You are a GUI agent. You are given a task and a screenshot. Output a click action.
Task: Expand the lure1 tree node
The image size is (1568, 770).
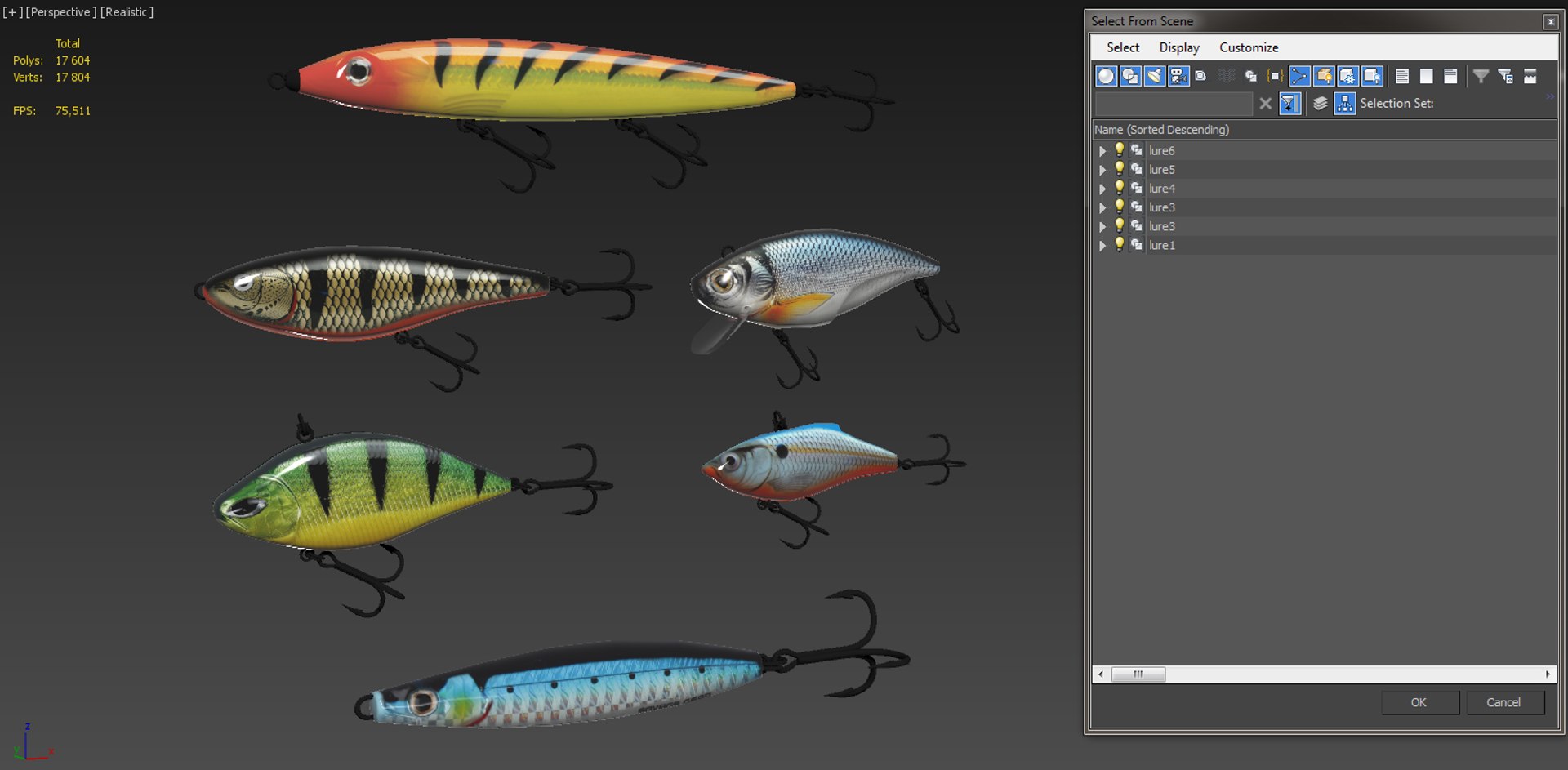click(x=1102, y=246)
